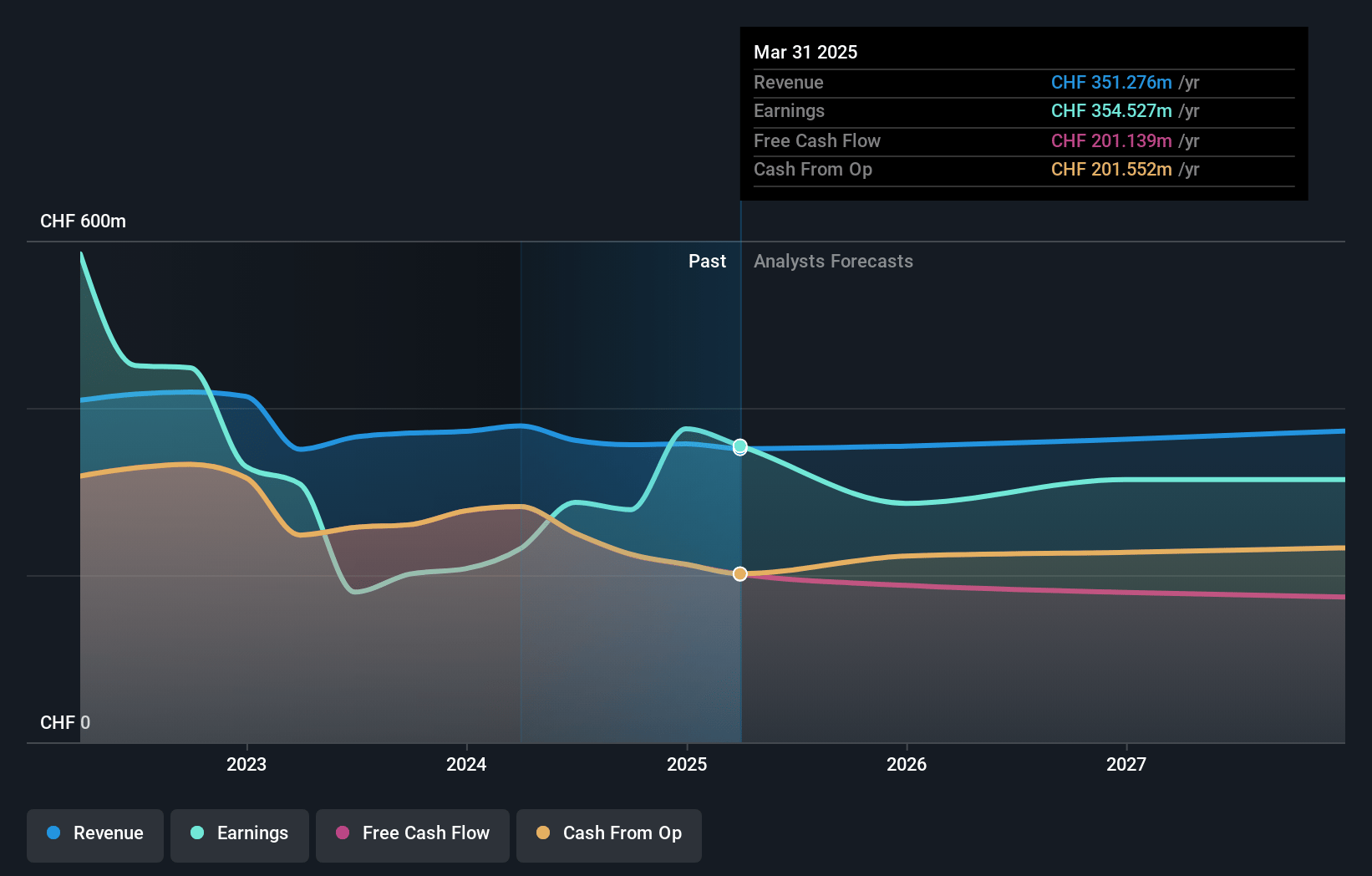Click the Free Cash Flow value CHF 201.139m
The image size is (1372, 876).
(1111, 140)
